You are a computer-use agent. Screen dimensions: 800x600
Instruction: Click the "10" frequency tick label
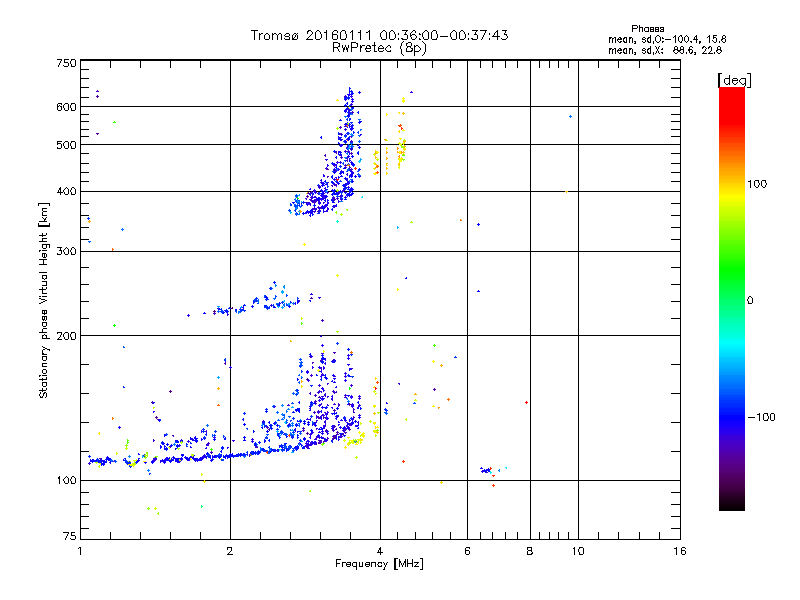578,551
